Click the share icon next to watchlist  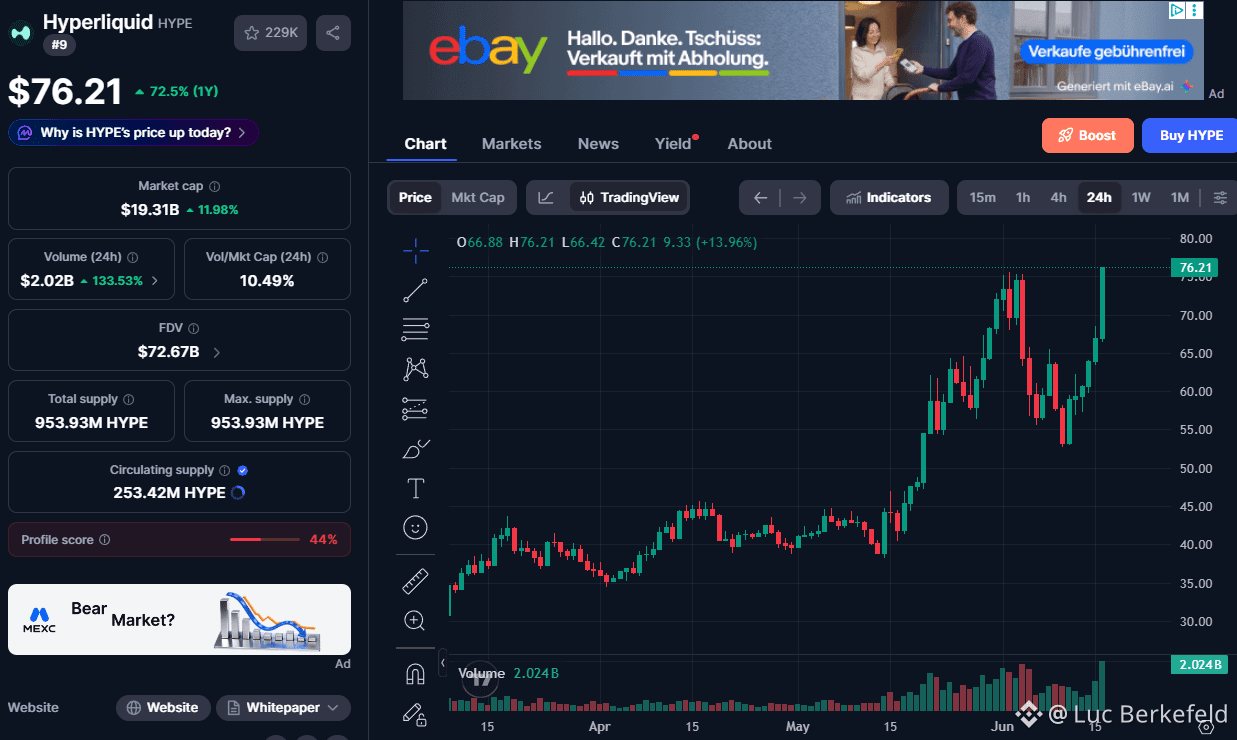(x=333, y=33)
